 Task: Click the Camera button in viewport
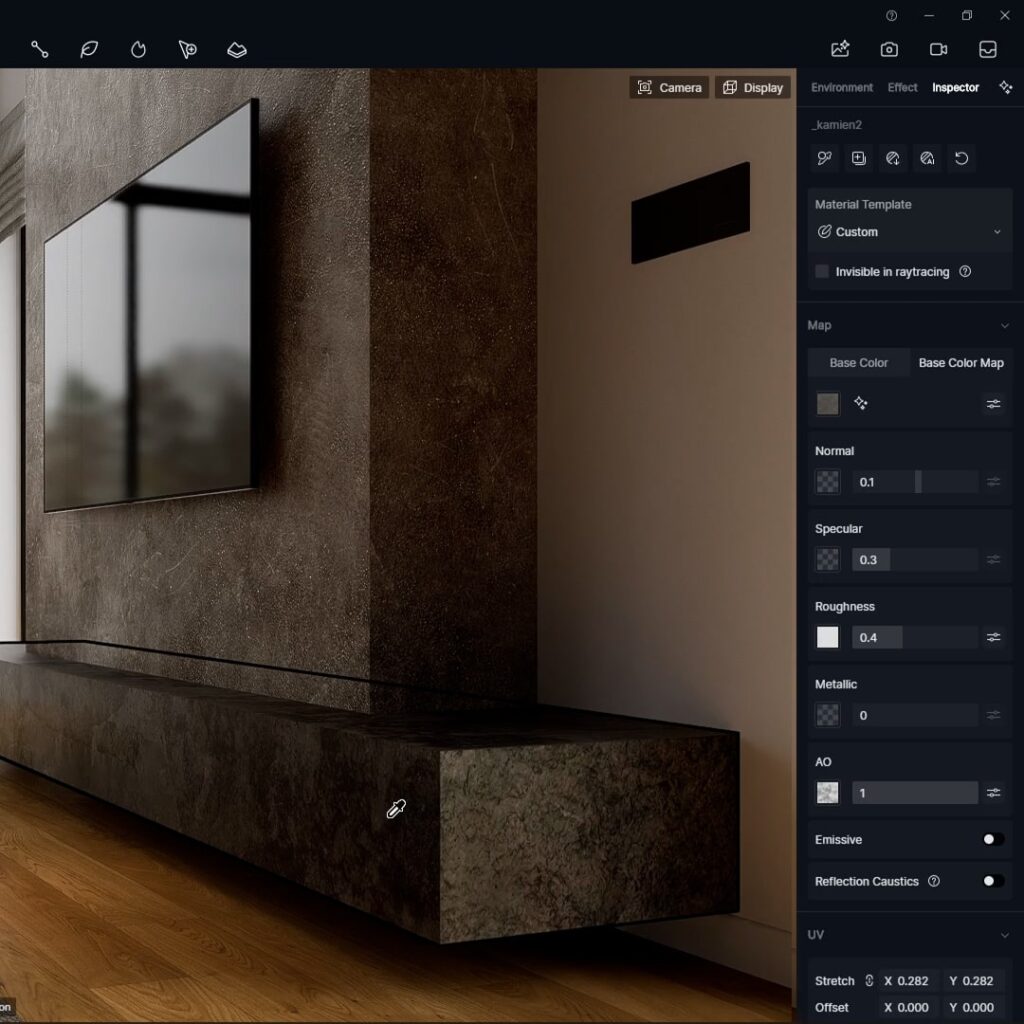click(669, 88)
